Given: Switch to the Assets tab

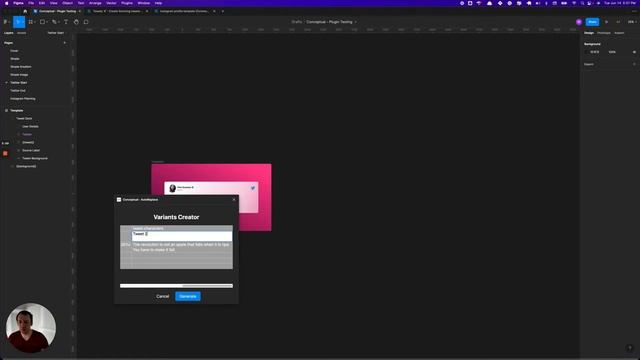Looking at the screenshot, I should tap(22, 33).
